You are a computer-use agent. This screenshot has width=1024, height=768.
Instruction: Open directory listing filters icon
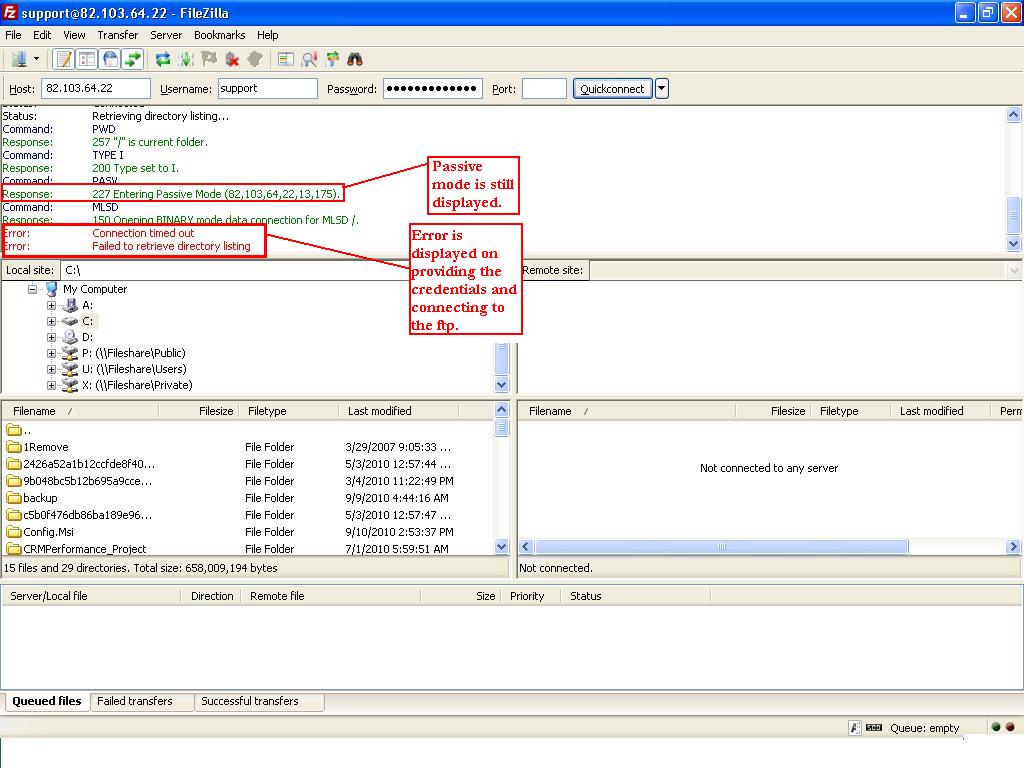(x=285, y=59)
